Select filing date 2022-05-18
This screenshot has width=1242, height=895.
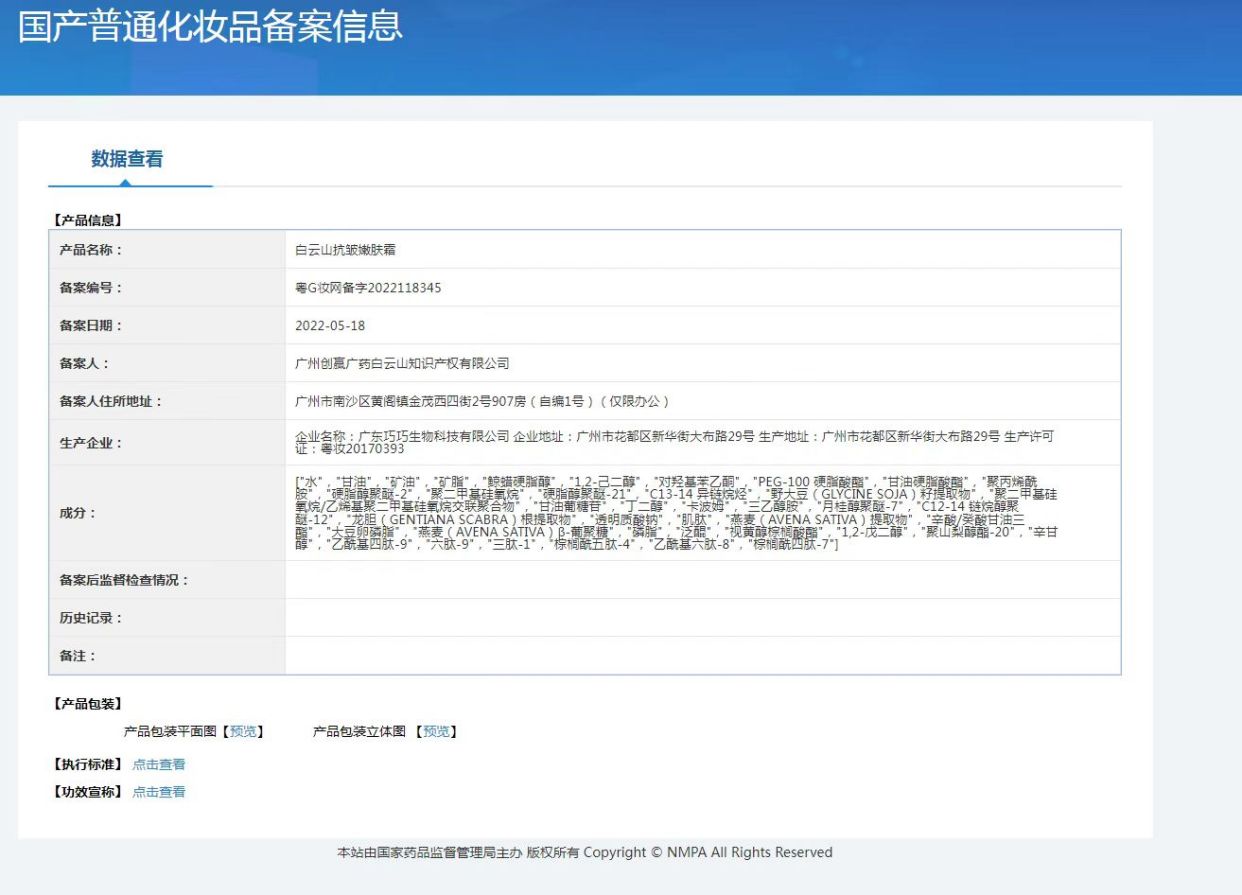click(x=330, y=326)
